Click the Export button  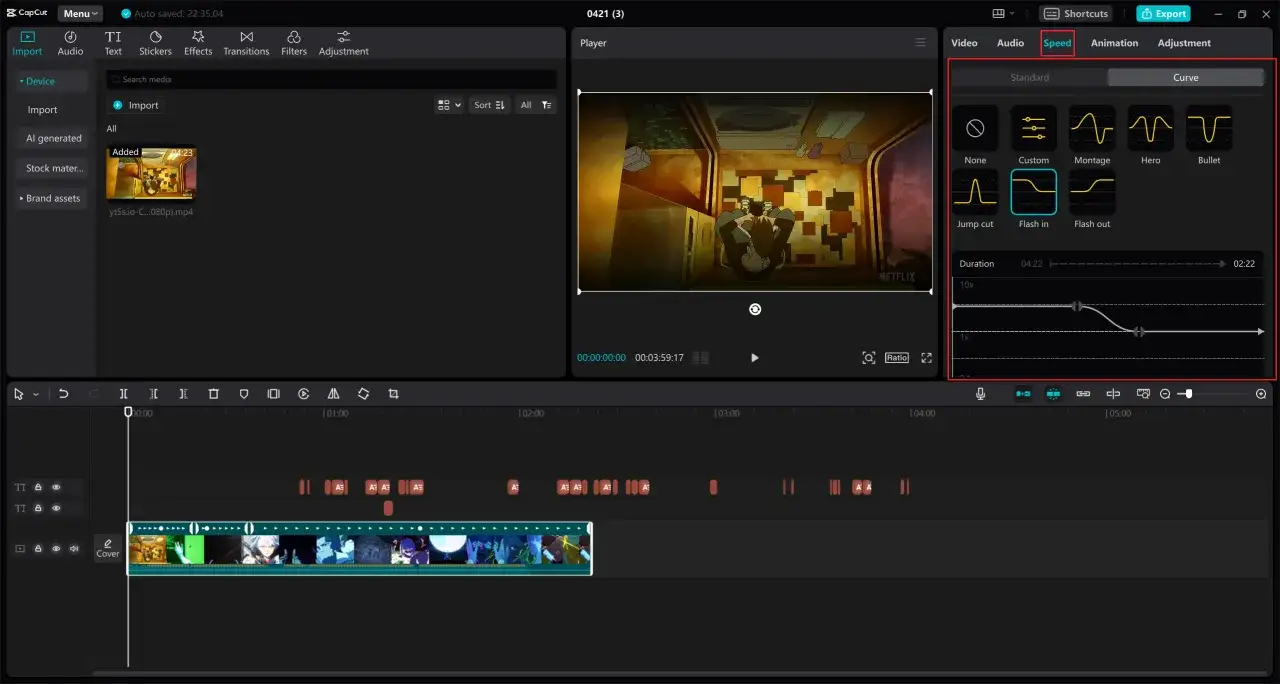(1163, 14)
